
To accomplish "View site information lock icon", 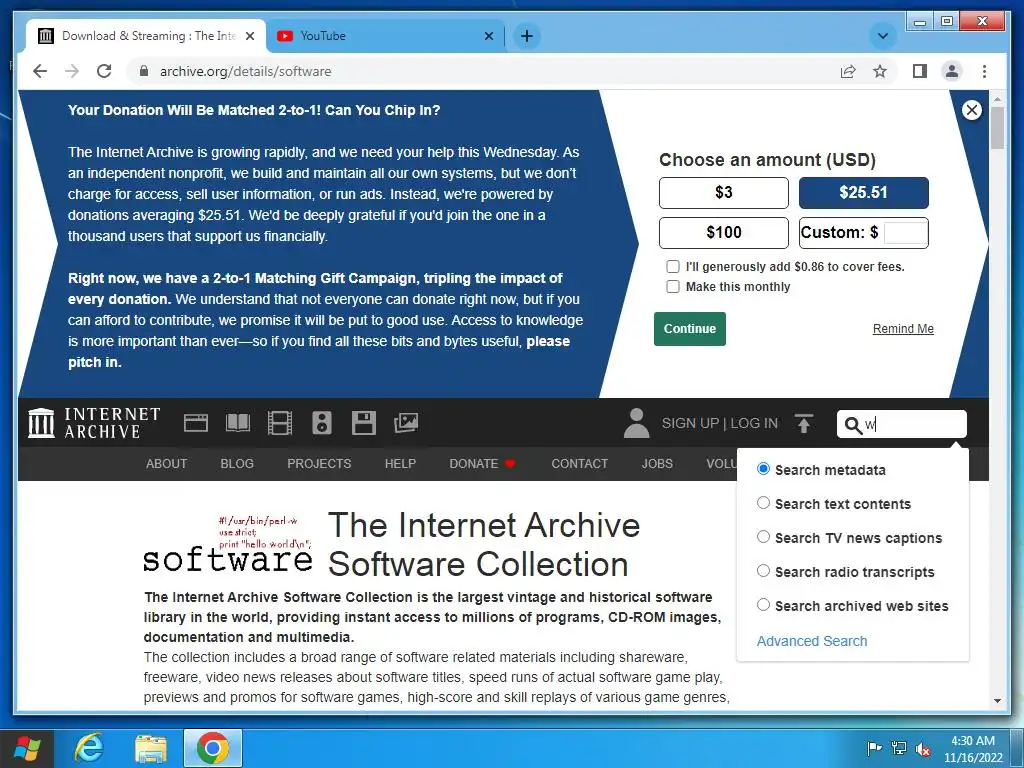I will point(144,71).
